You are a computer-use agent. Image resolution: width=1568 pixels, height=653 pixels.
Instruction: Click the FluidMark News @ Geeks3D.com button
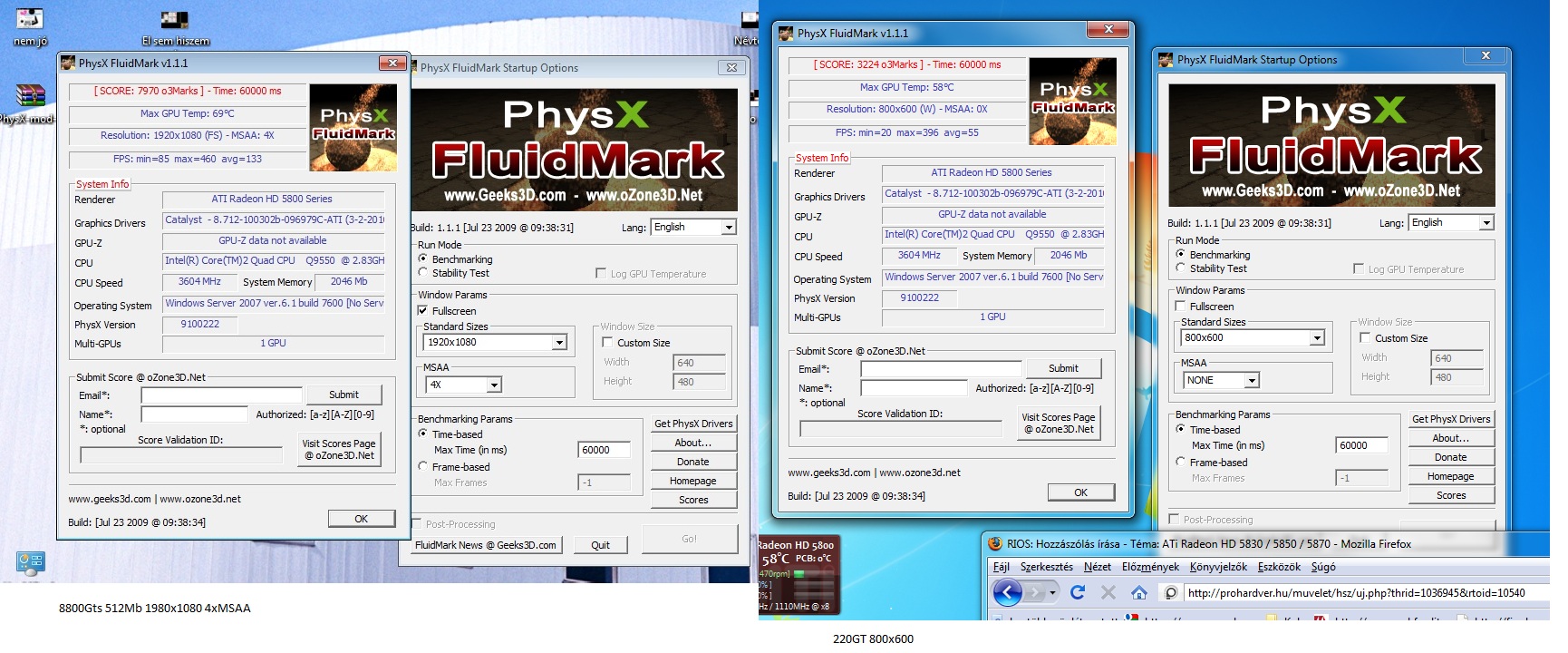click(486, 545)
